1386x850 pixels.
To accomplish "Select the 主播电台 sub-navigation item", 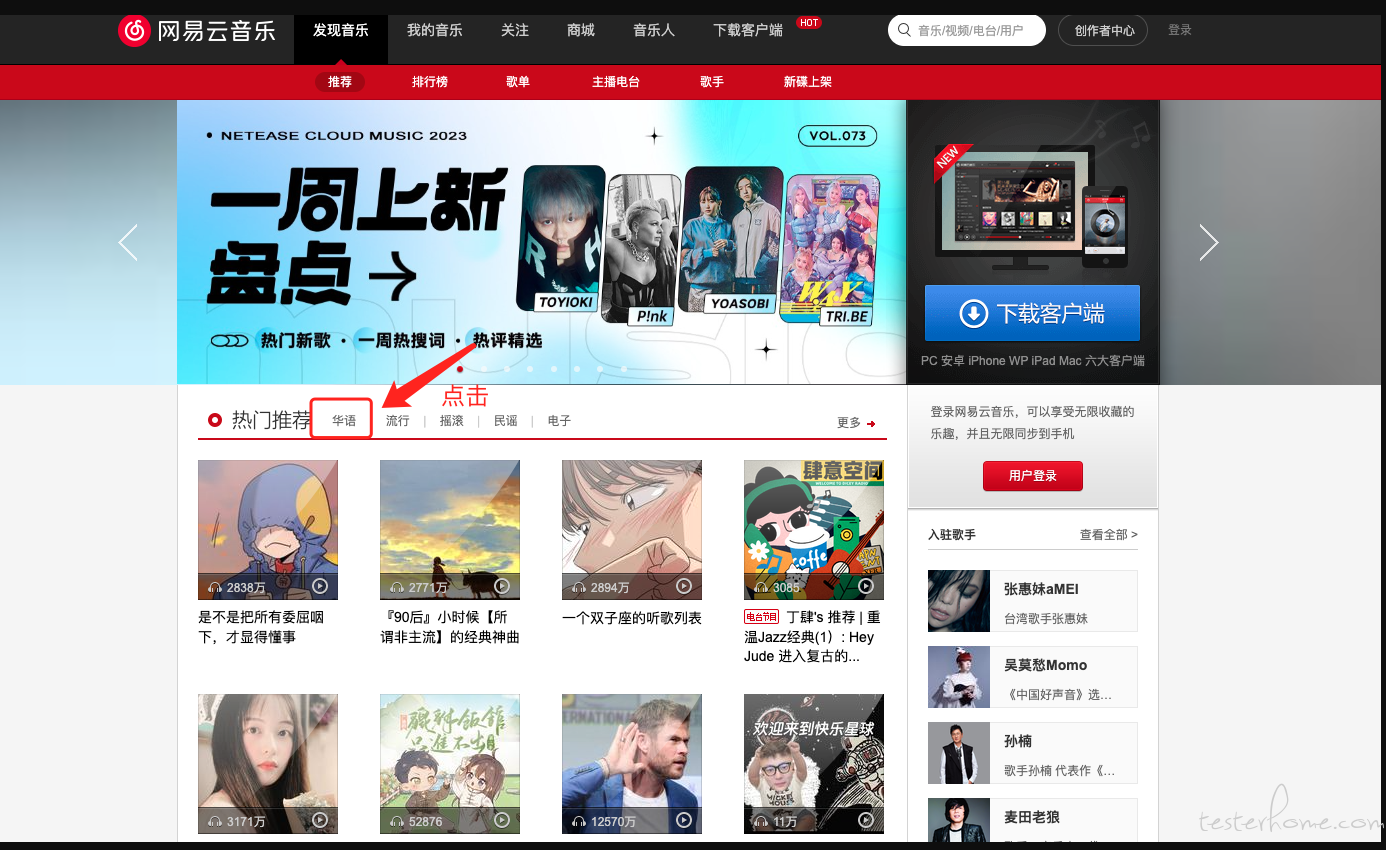I will pos(616,82).
